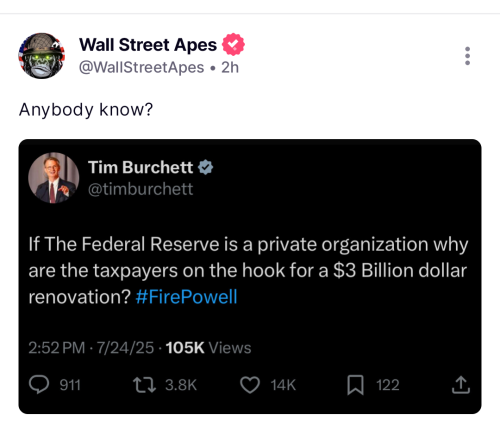Click the Tim Burchett display name

click(x=140, y=167)
